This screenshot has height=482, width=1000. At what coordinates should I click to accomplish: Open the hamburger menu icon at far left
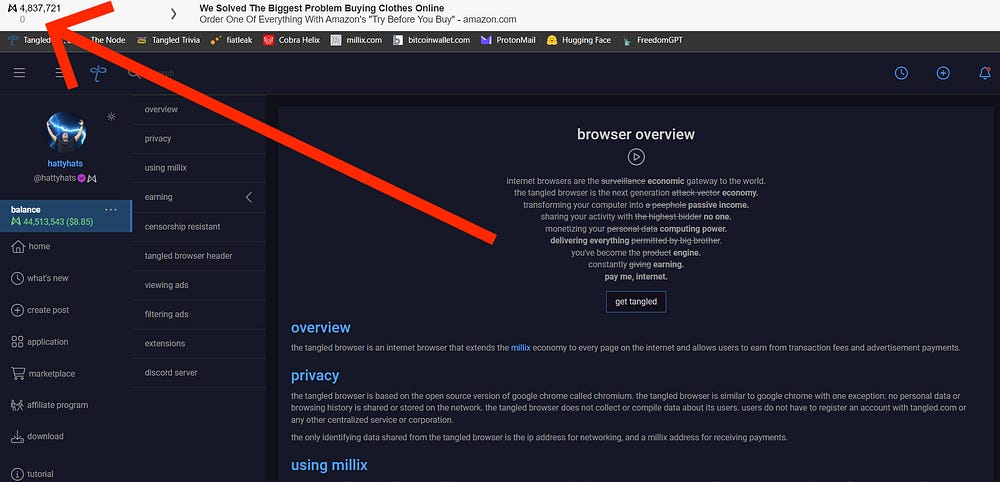click(x=20, y=73)
